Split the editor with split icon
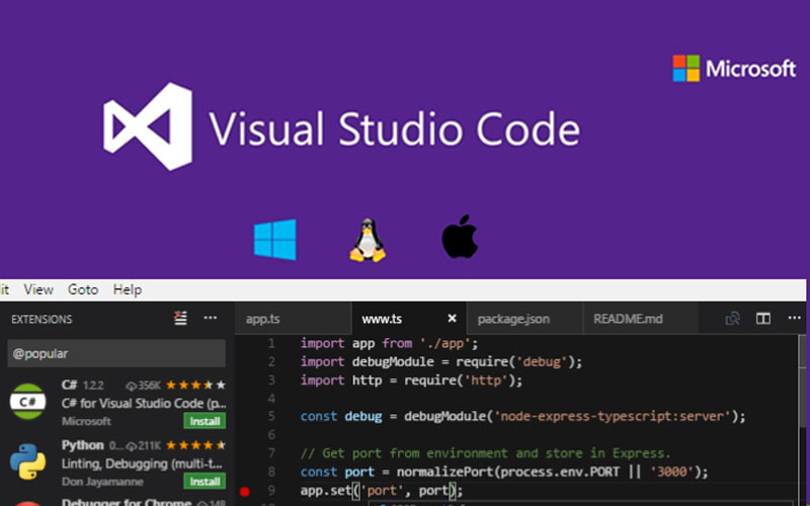 [x=763, y=318]
